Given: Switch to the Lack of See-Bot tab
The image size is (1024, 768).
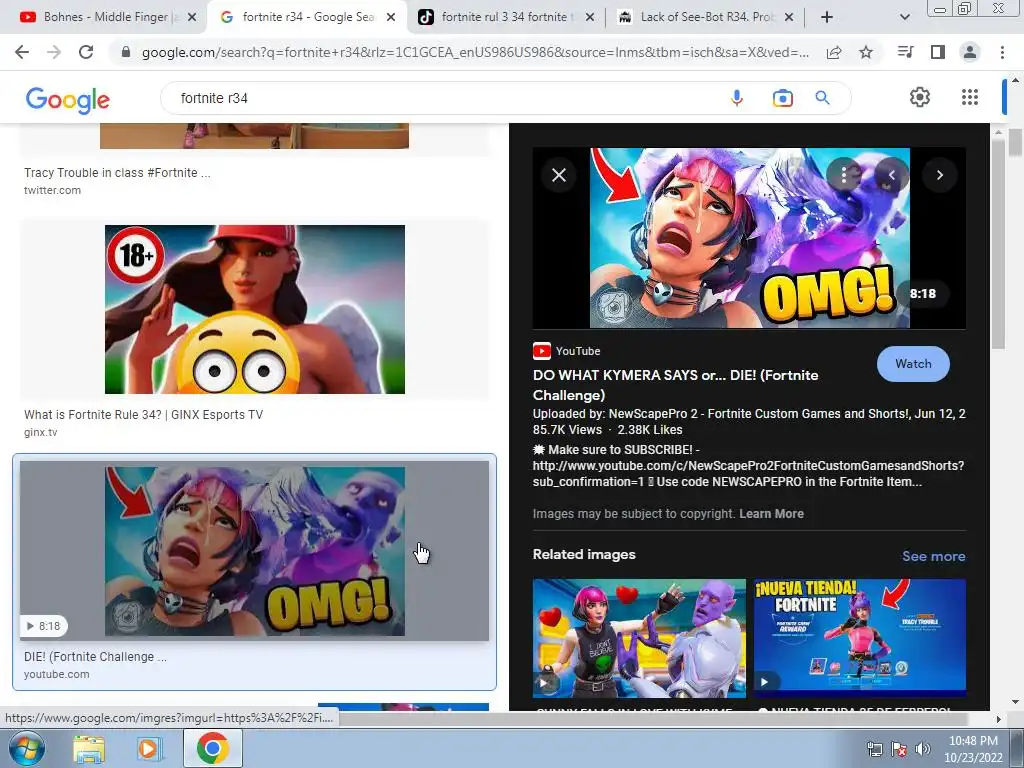Looking at the screenshot, I should pos(705,17).
